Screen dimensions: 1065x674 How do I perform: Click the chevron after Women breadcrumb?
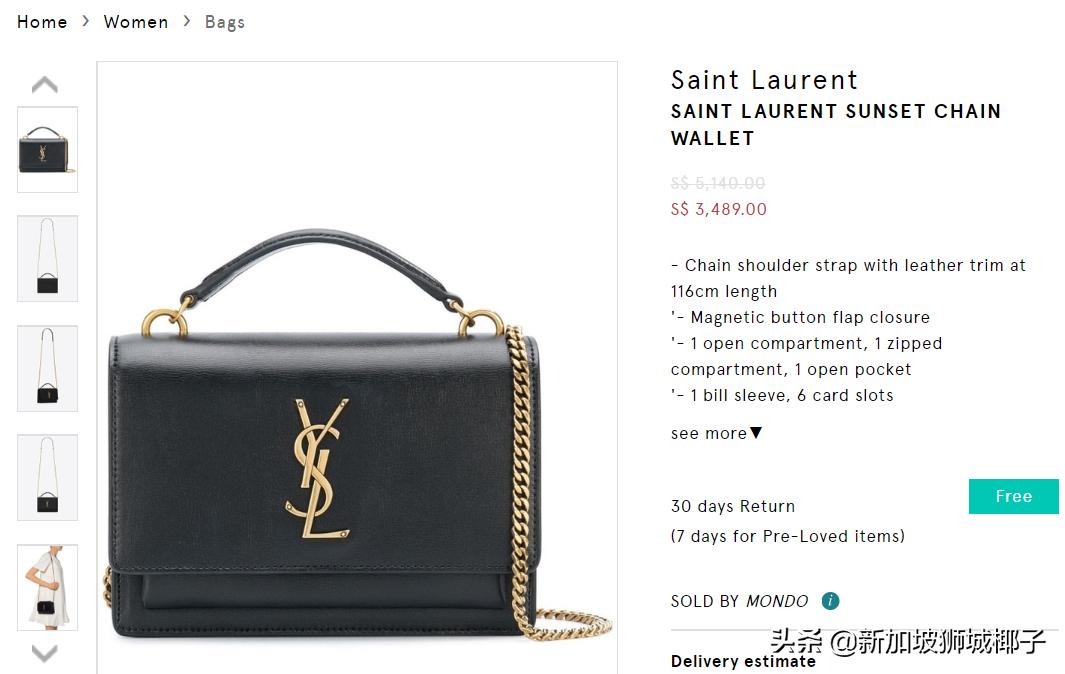pos(187,21)
